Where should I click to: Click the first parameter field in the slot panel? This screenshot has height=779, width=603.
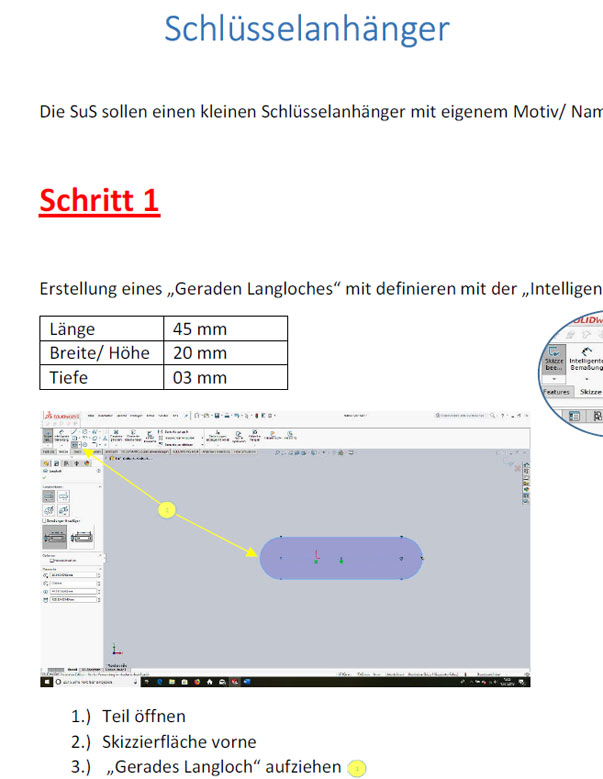(73, 575)
